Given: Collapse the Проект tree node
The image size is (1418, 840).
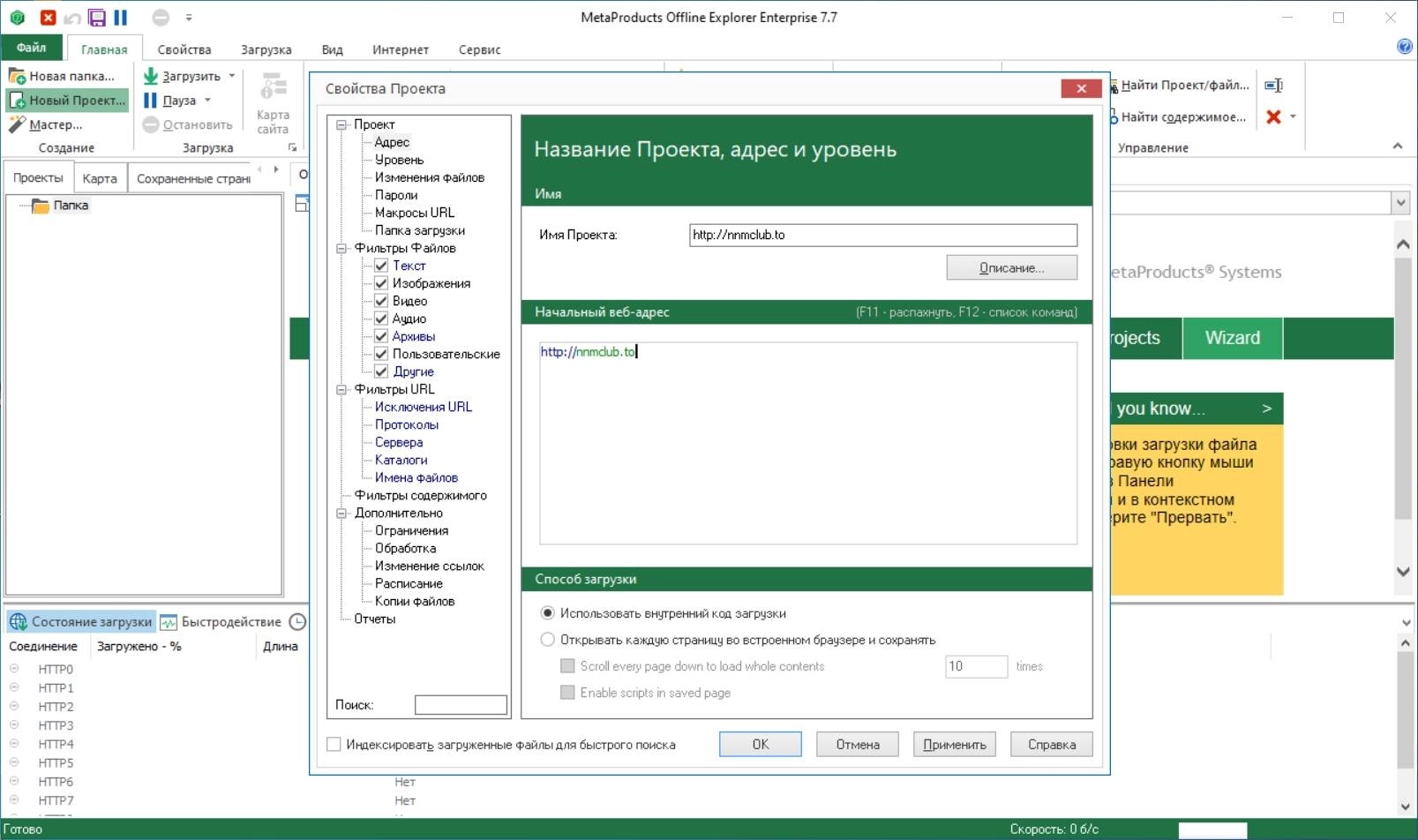Looking at the screenshot, I should coord(341,124).
